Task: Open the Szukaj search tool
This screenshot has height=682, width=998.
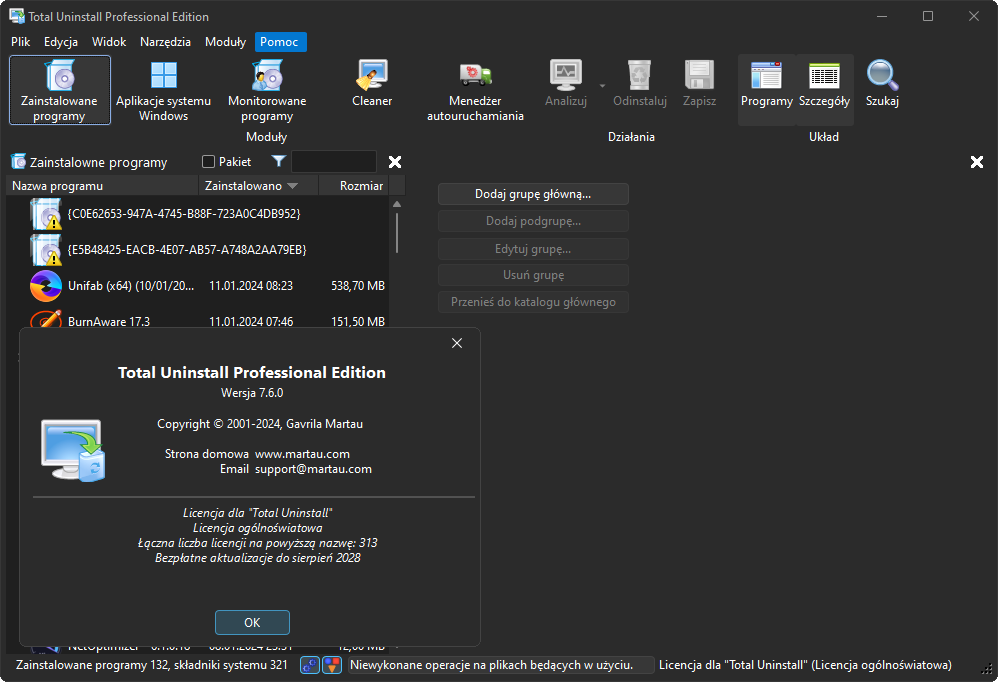Action: (x=882, y=83)
